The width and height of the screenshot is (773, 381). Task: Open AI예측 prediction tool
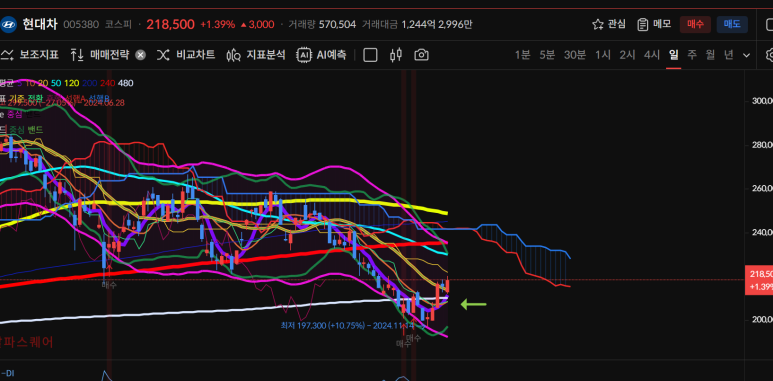(321, 55)
